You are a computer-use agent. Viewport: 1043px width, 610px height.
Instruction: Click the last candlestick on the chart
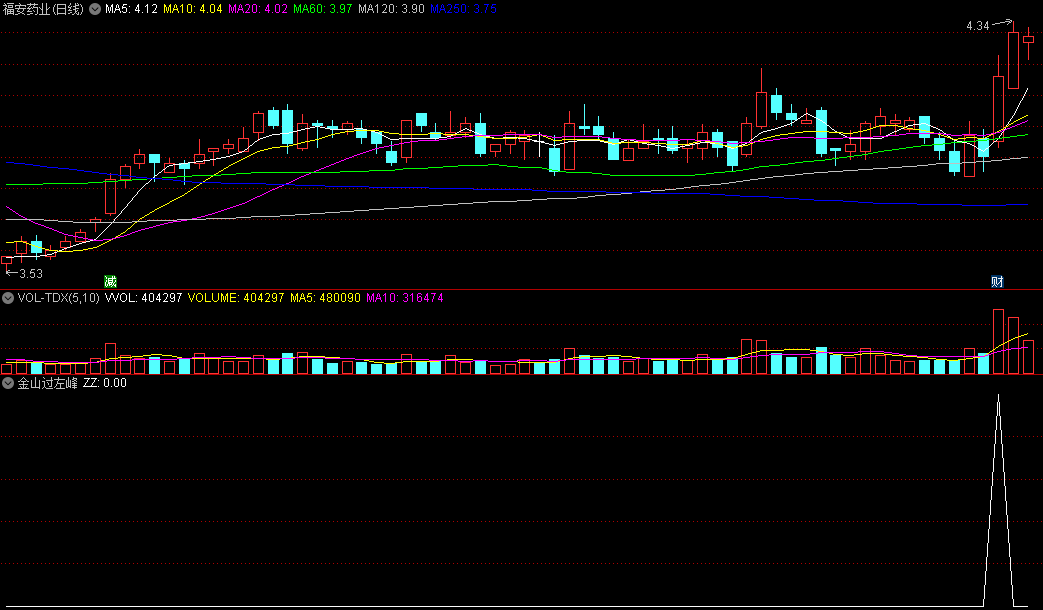click(x=1028, y=42)
